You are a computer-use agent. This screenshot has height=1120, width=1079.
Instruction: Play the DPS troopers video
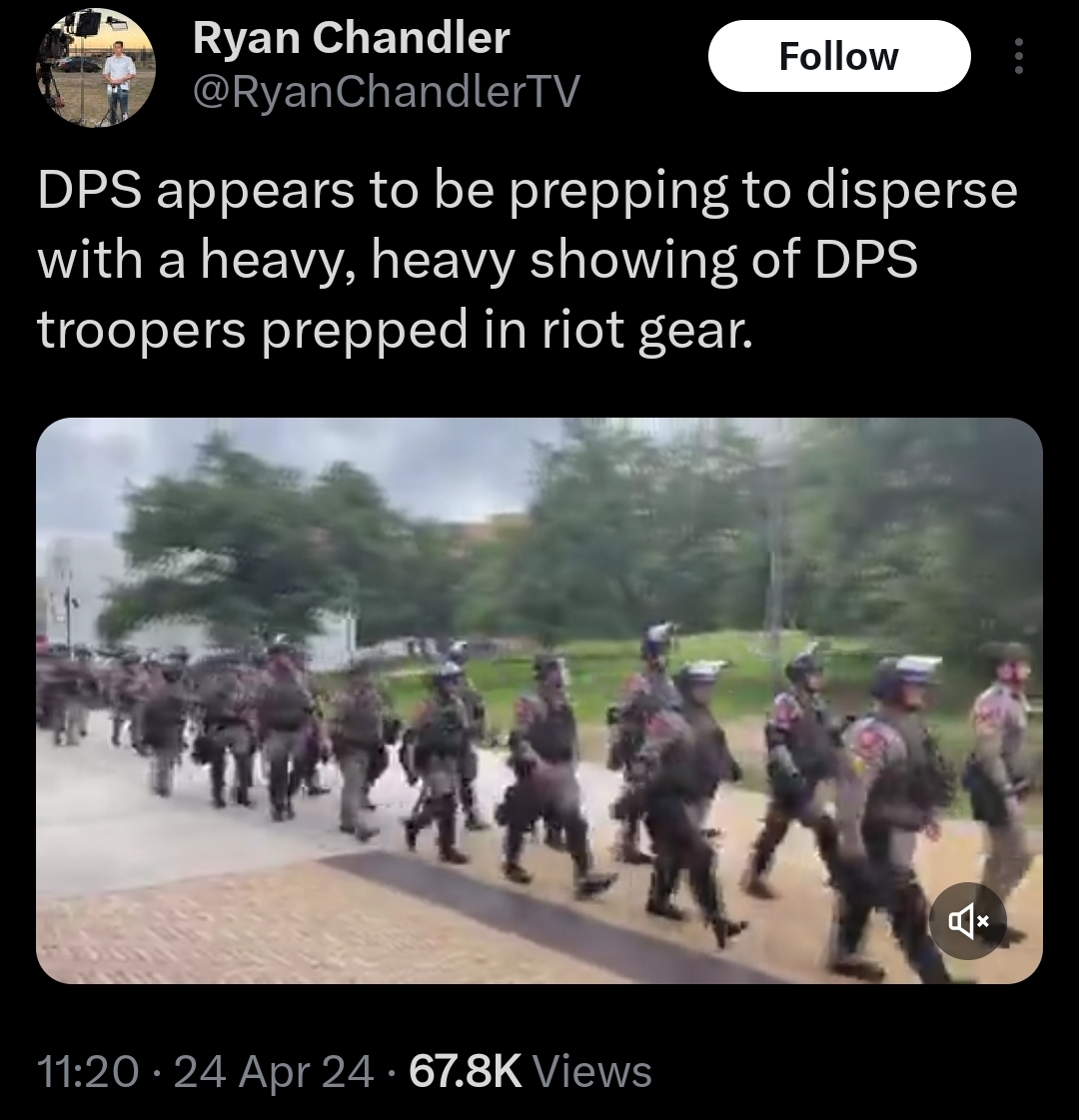(539, 700)
